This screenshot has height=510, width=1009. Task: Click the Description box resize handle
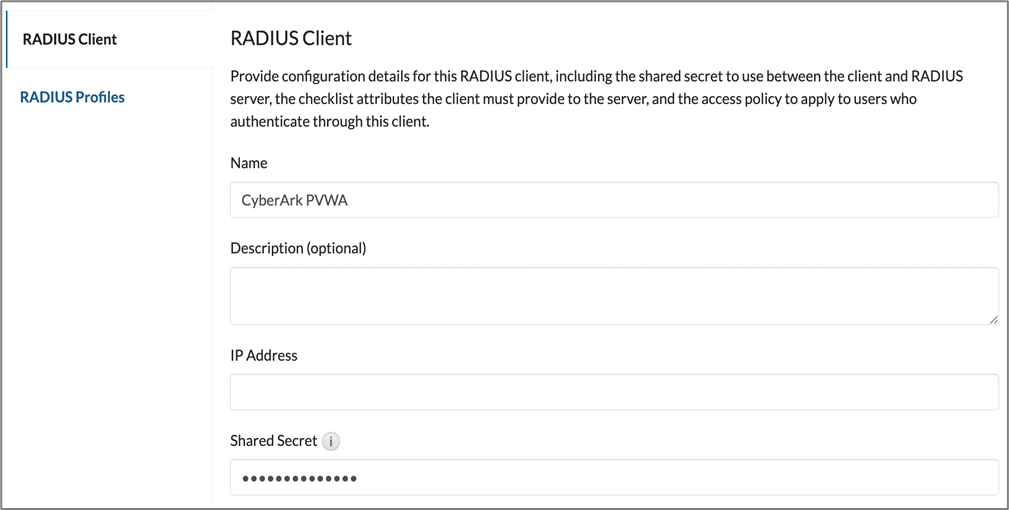pyautogui.click(x=993, y=319)
